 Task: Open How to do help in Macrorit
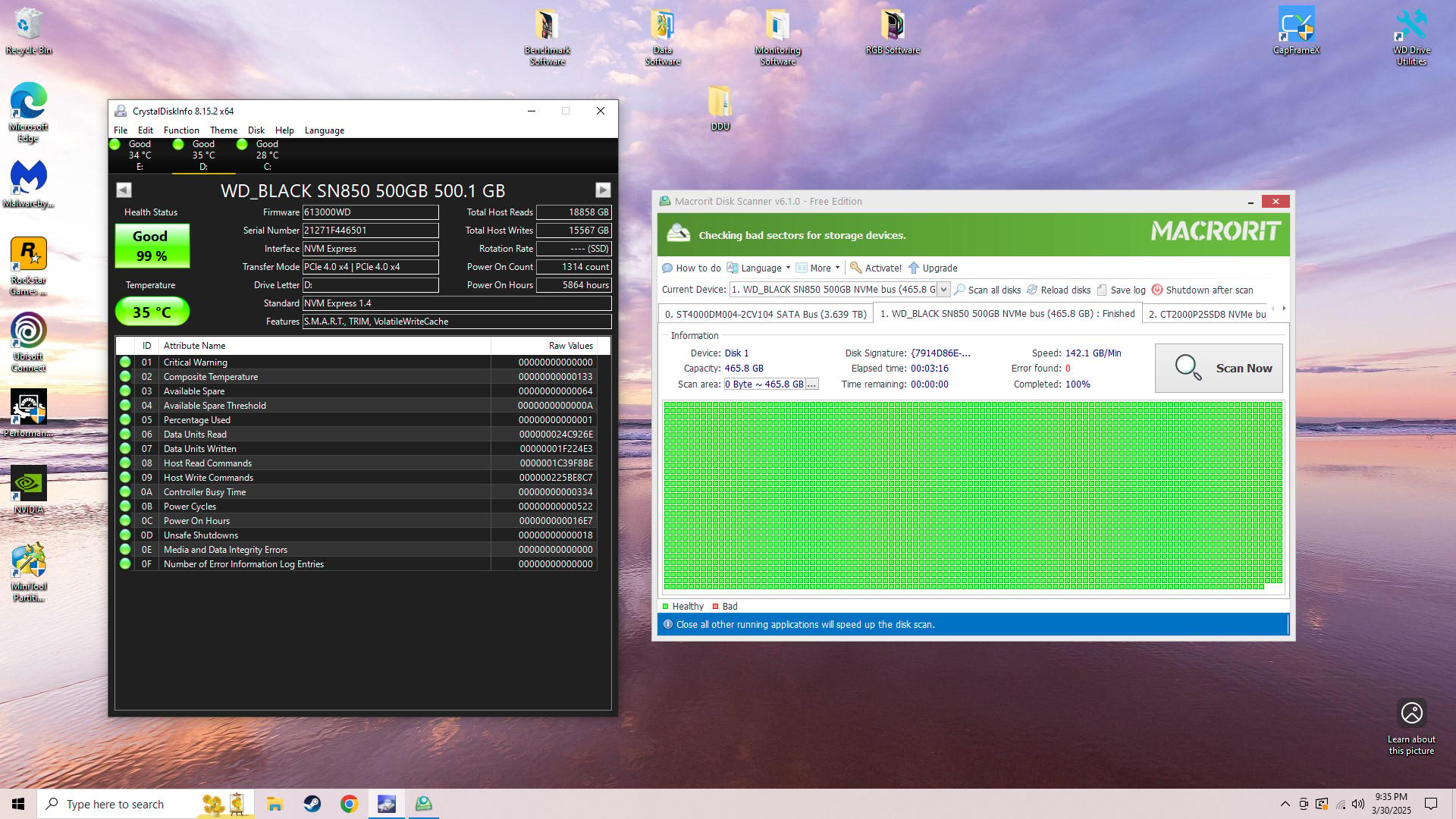pyautogui.click(x=692, y=268)
